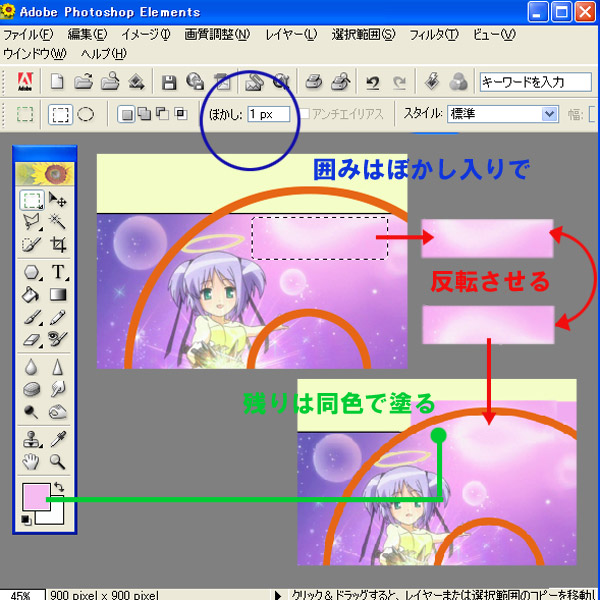Select the Red Eye Brush tool

(x=58, y=339)
